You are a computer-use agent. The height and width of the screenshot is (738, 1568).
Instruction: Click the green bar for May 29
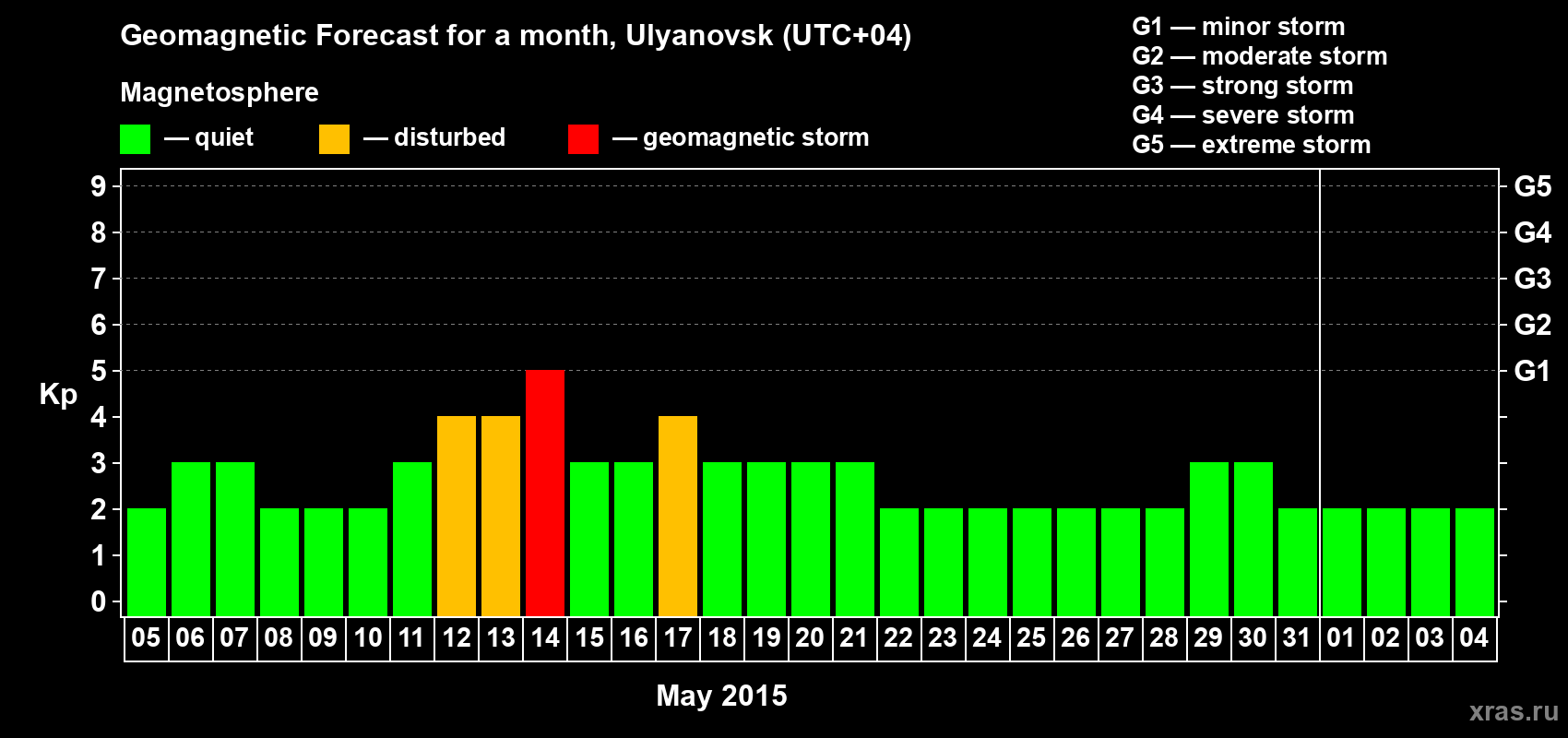[x=1209, y=539]
